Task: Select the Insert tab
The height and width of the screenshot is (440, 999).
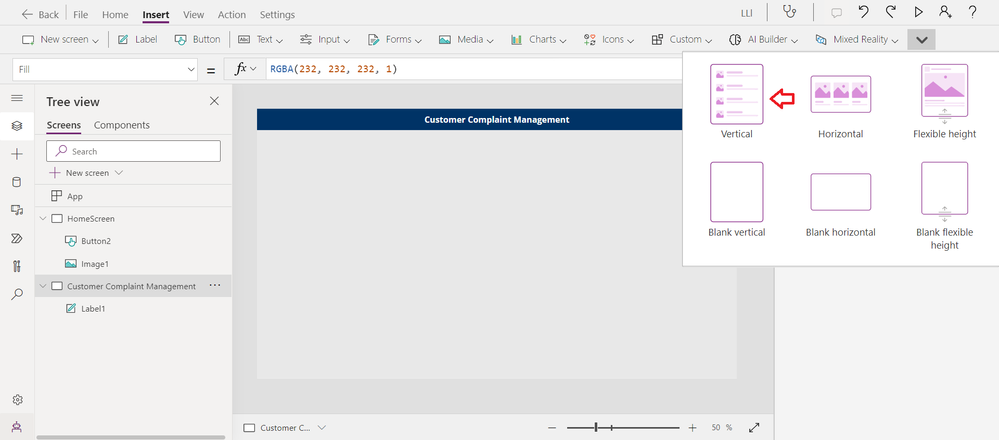Action: pyautogui.click(x=155, y=14)
